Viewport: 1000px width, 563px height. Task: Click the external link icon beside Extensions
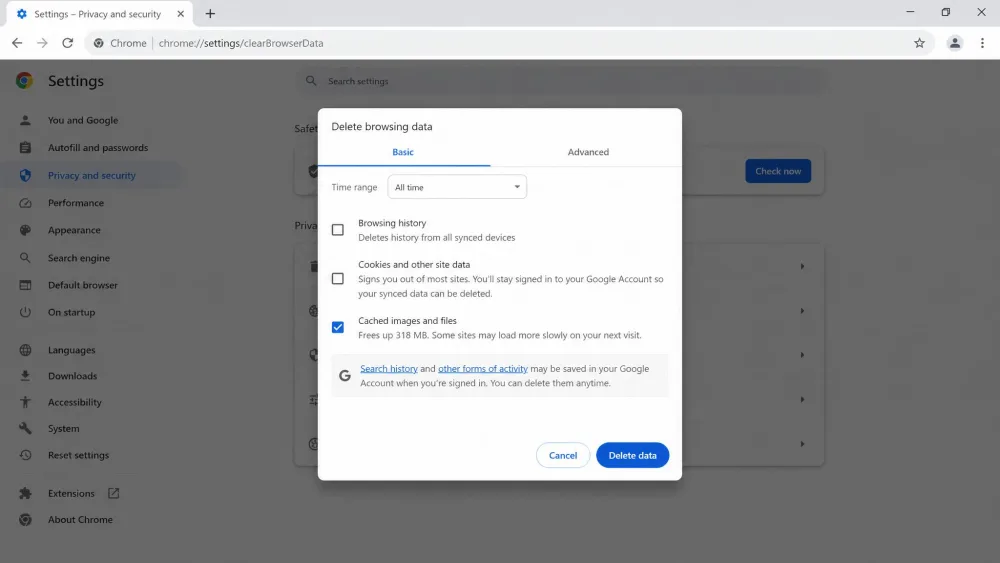114,493
